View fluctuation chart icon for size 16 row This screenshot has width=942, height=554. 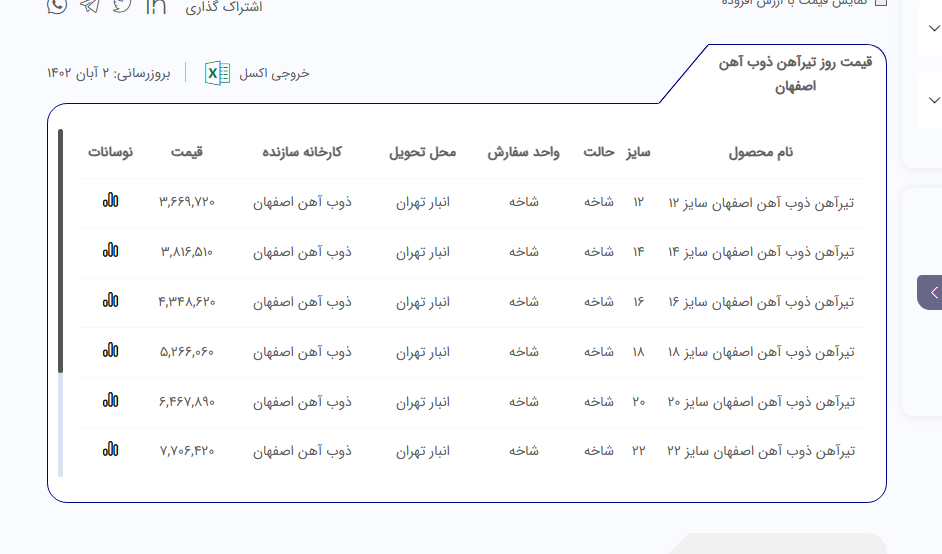[x=110, y=300]
